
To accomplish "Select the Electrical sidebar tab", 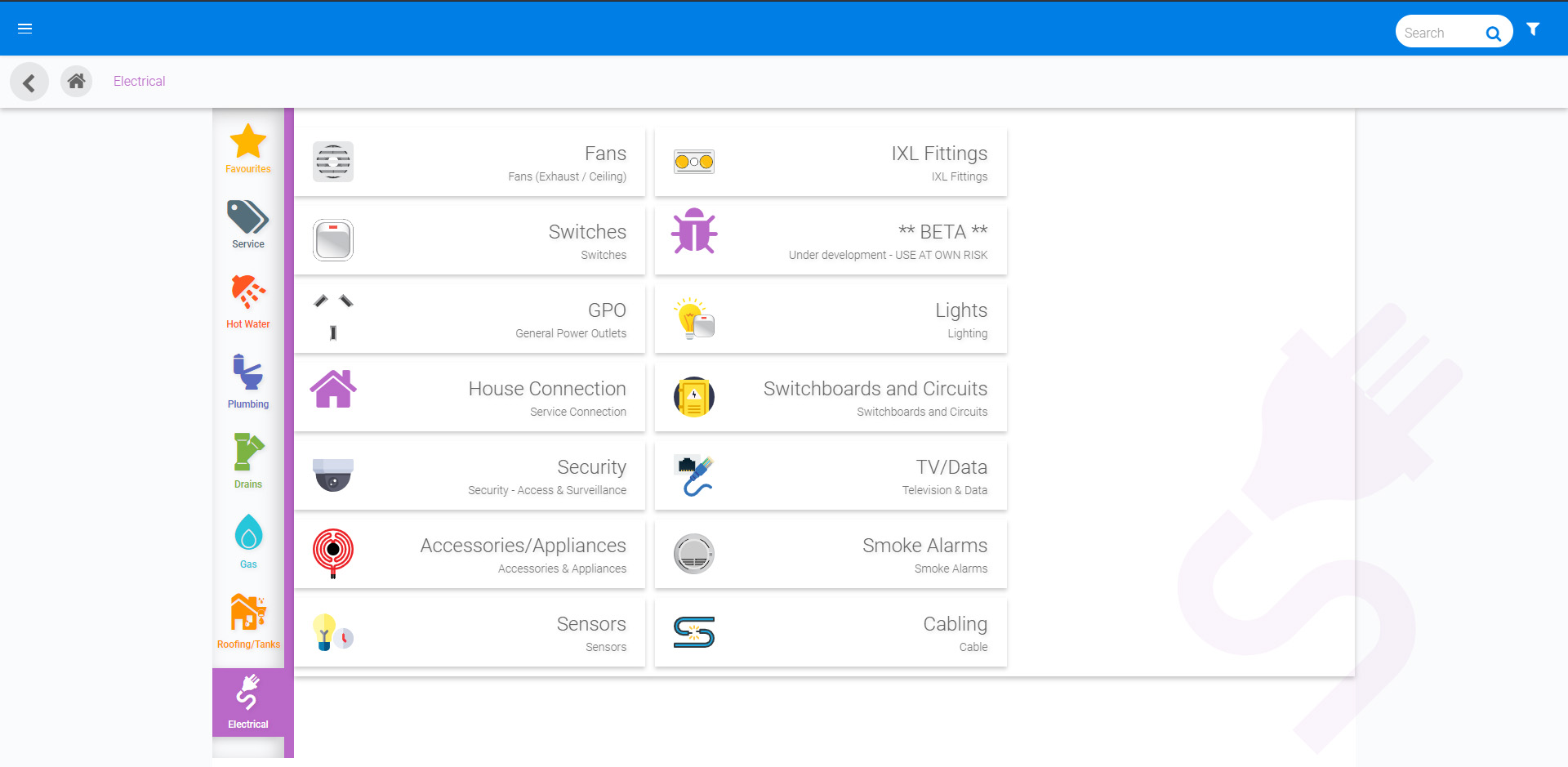I will [x=248, y=702].
